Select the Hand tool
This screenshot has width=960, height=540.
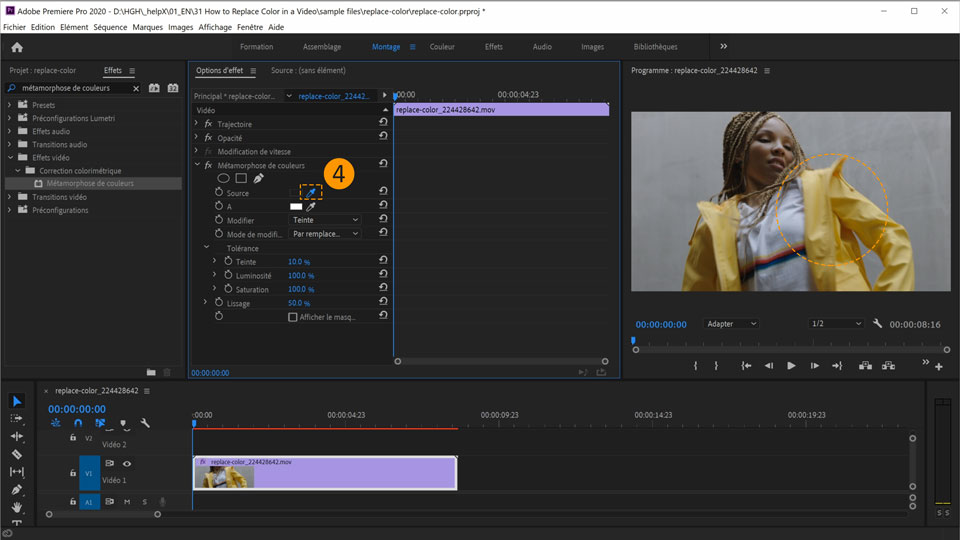(17, 508)
